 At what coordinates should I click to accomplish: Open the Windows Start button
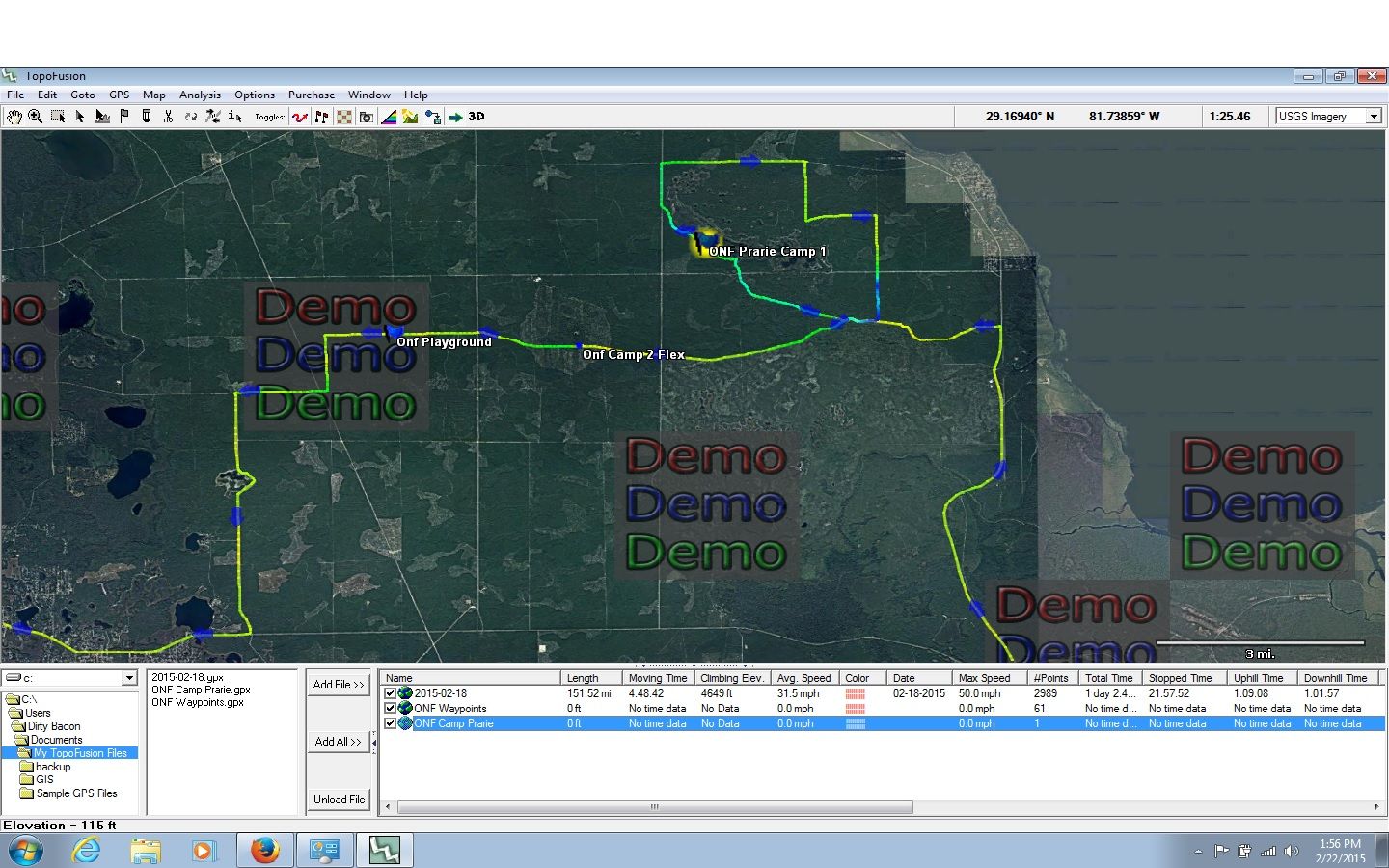24,851
